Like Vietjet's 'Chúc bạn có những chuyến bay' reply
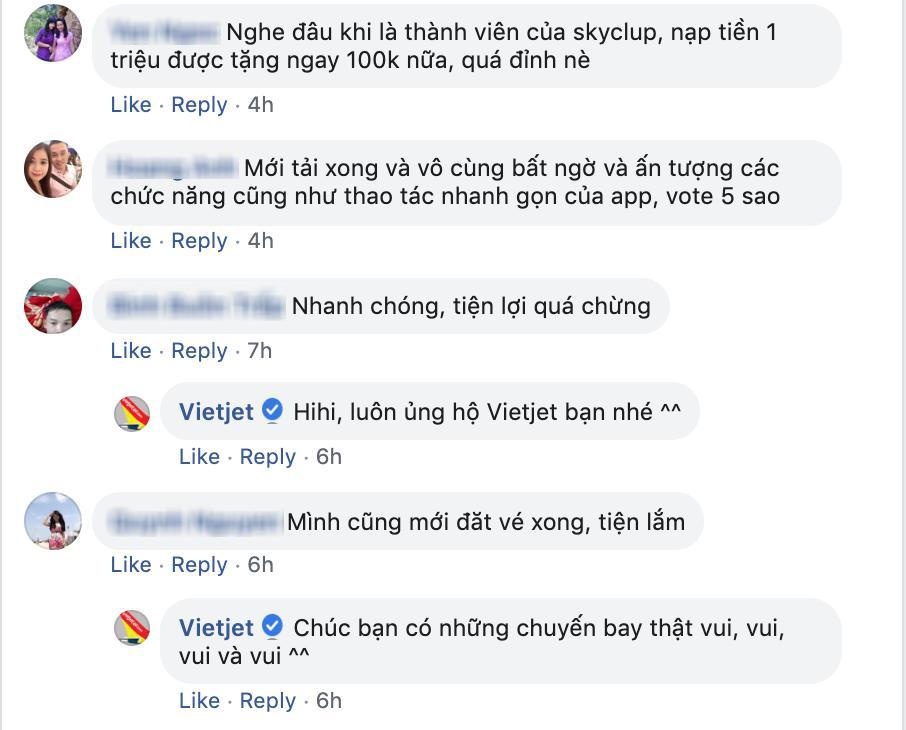This screenshot has height=730, width=906. click(x=199, y=701)
